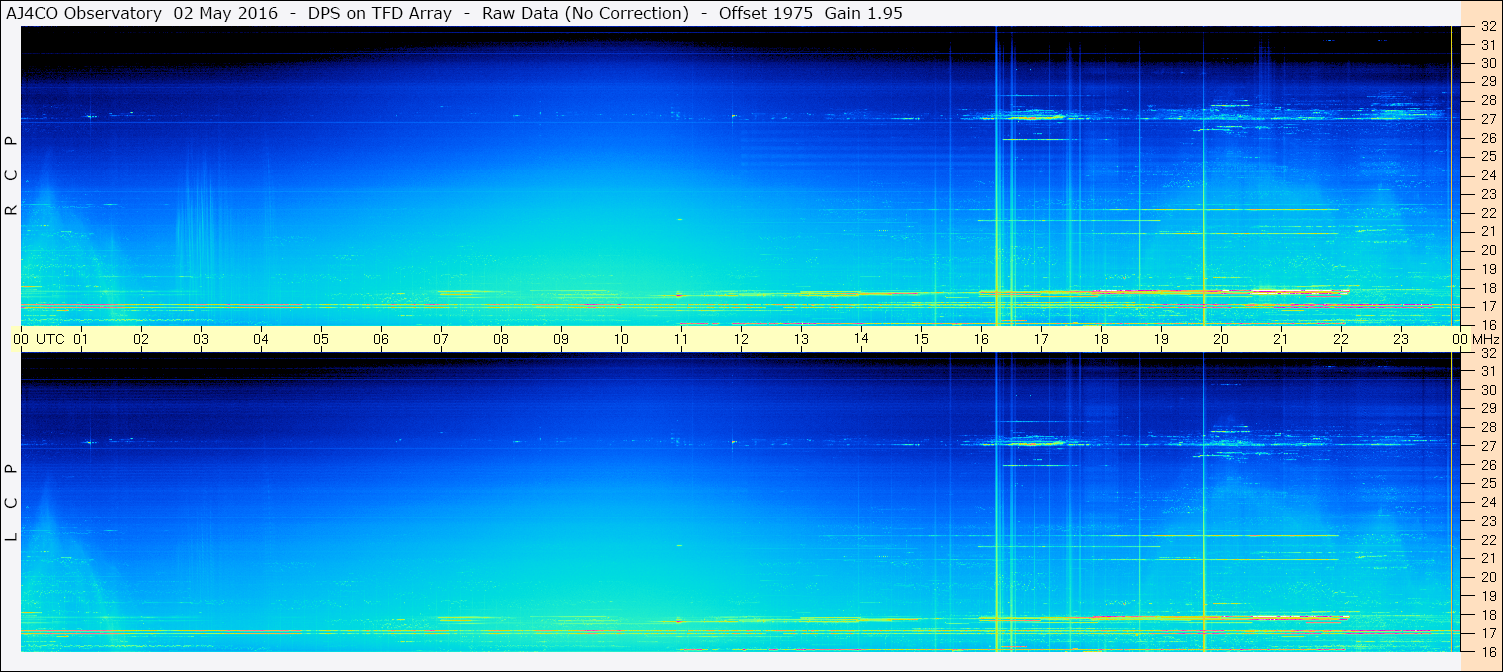The width and height of the screenshot is (1503, 672).
Task: Click the MHz unit label on time axis
Action: tap(1481, 339)
